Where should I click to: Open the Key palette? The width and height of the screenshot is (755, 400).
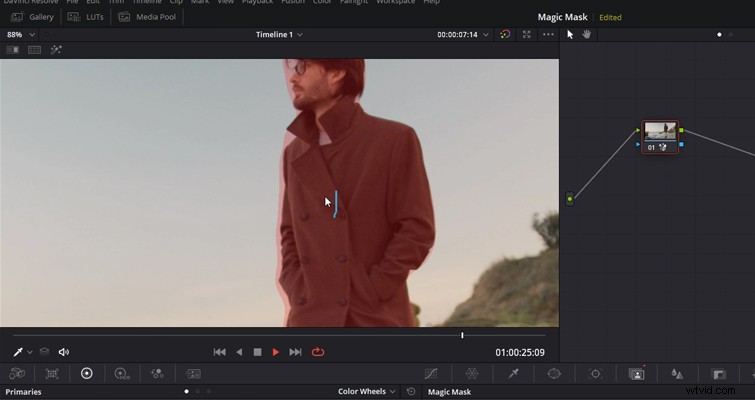click(718, 374)
